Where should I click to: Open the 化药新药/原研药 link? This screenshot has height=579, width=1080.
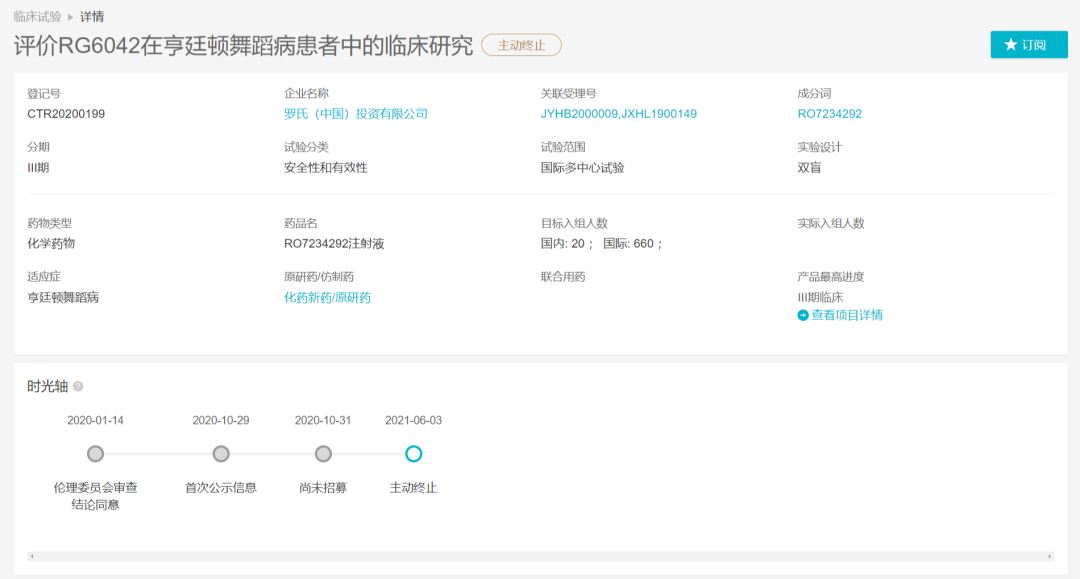(x=327, y=297)
